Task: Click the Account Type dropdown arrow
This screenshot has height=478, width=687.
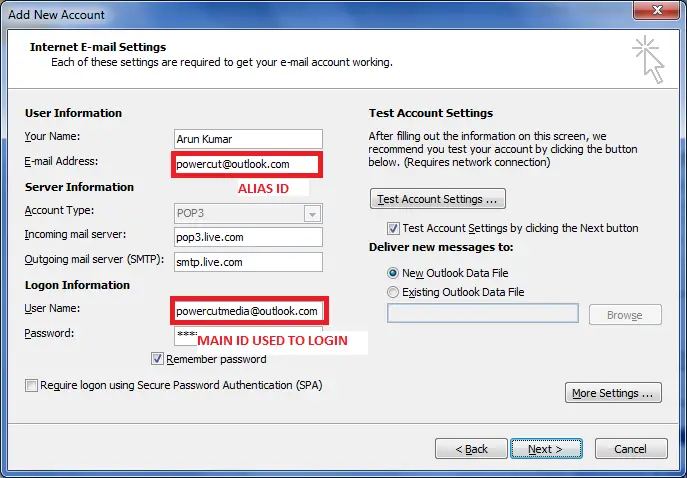Action: (x=312, y=214)
